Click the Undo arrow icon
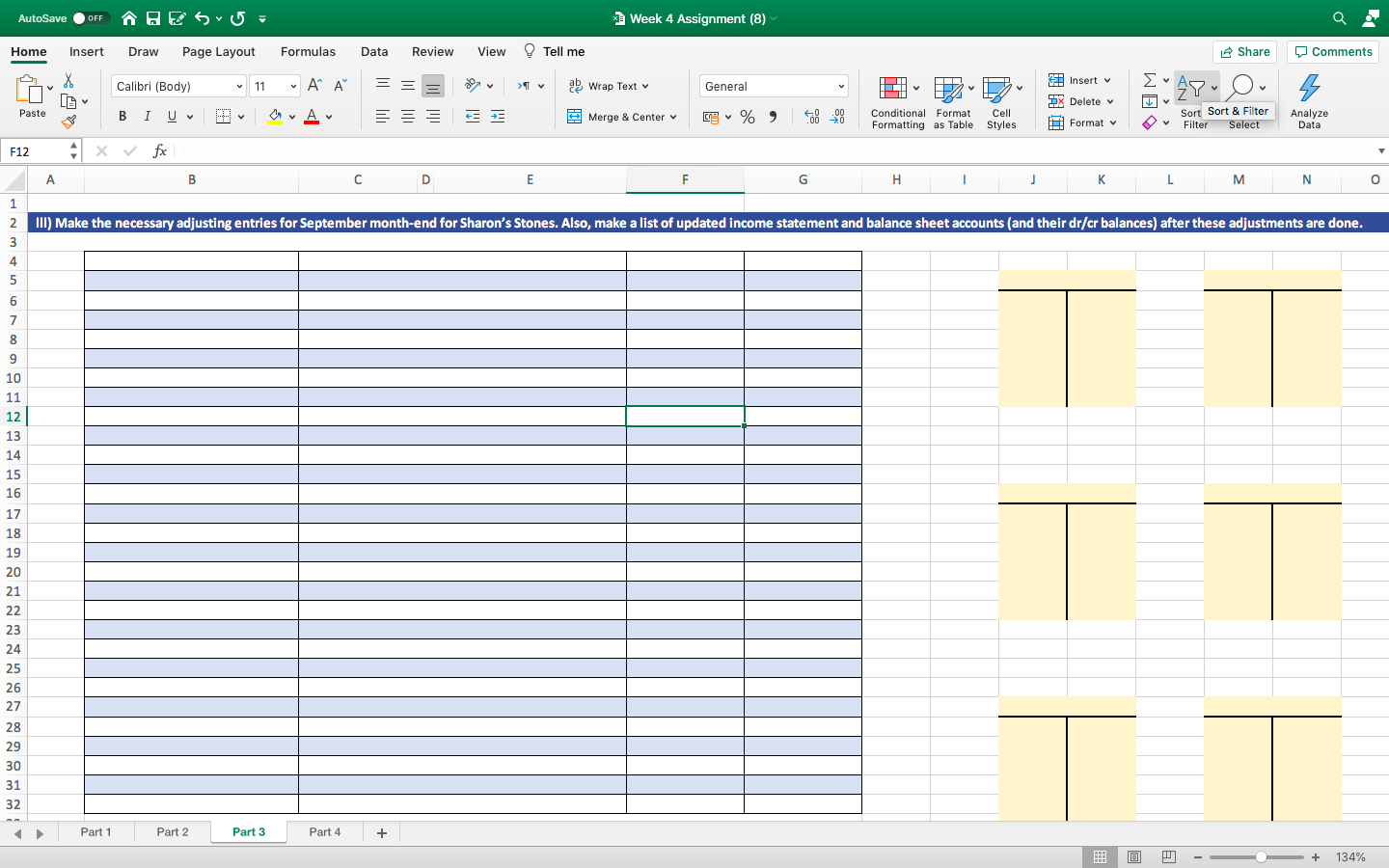This screenshot has width=1389, height=868. click(x=202, y=18)
